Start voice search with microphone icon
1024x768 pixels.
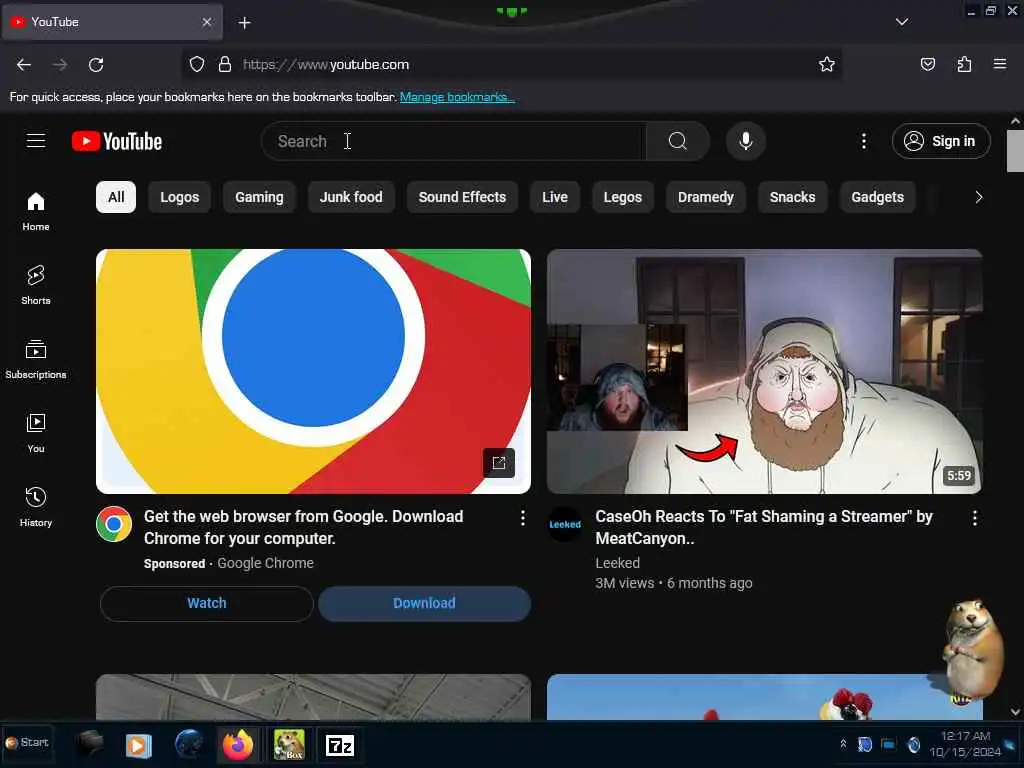click(x=745, y=141)
